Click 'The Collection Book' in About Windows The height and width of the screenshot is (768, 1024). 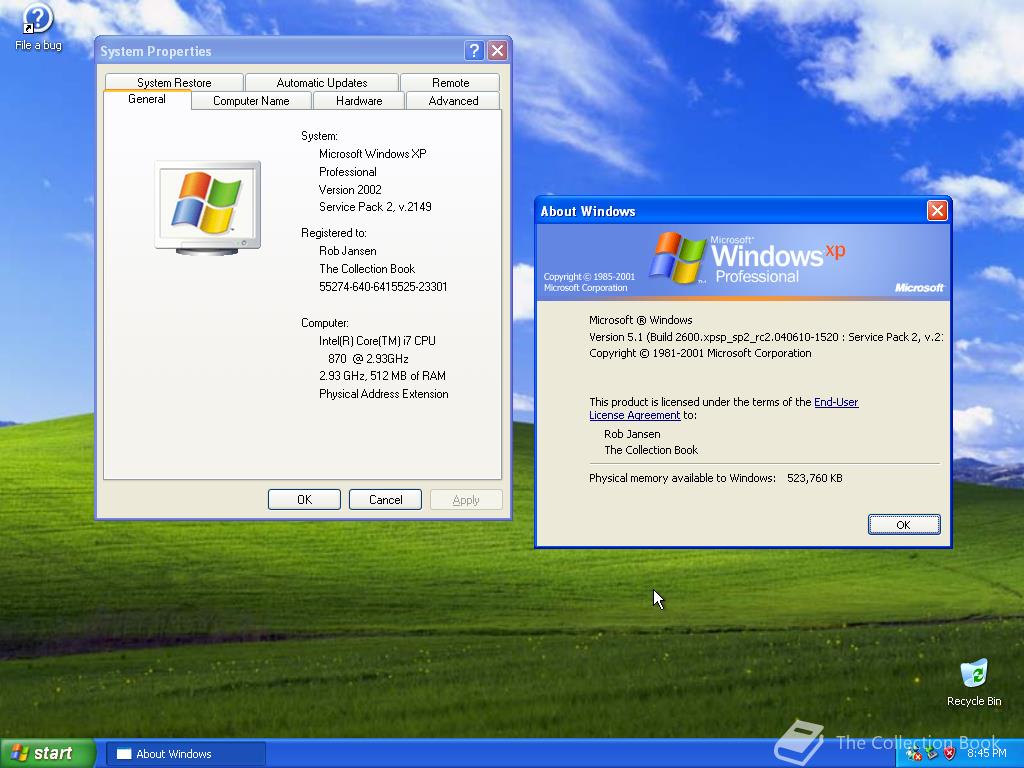tap(651, 450)
